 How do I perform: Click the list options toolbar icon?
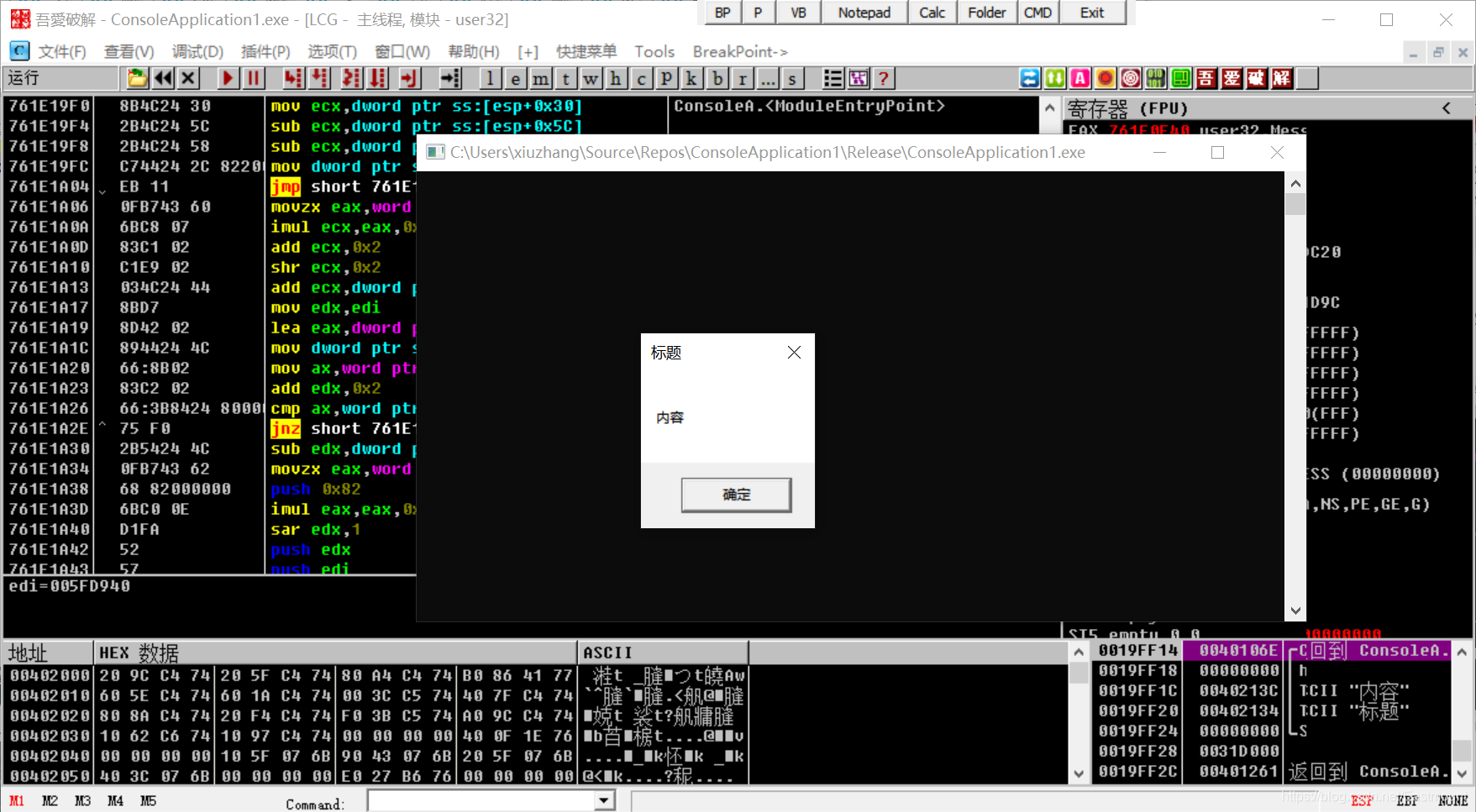click(x=833, y=79)
